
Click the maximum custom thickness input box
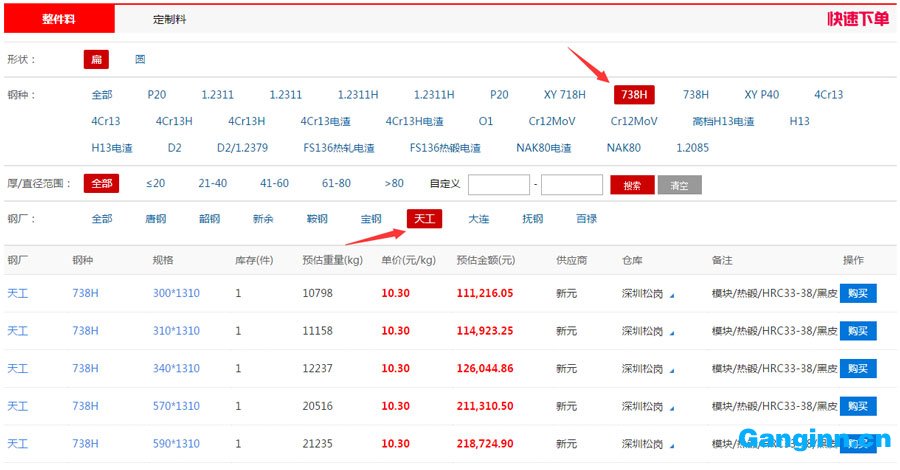pos(571,185)
